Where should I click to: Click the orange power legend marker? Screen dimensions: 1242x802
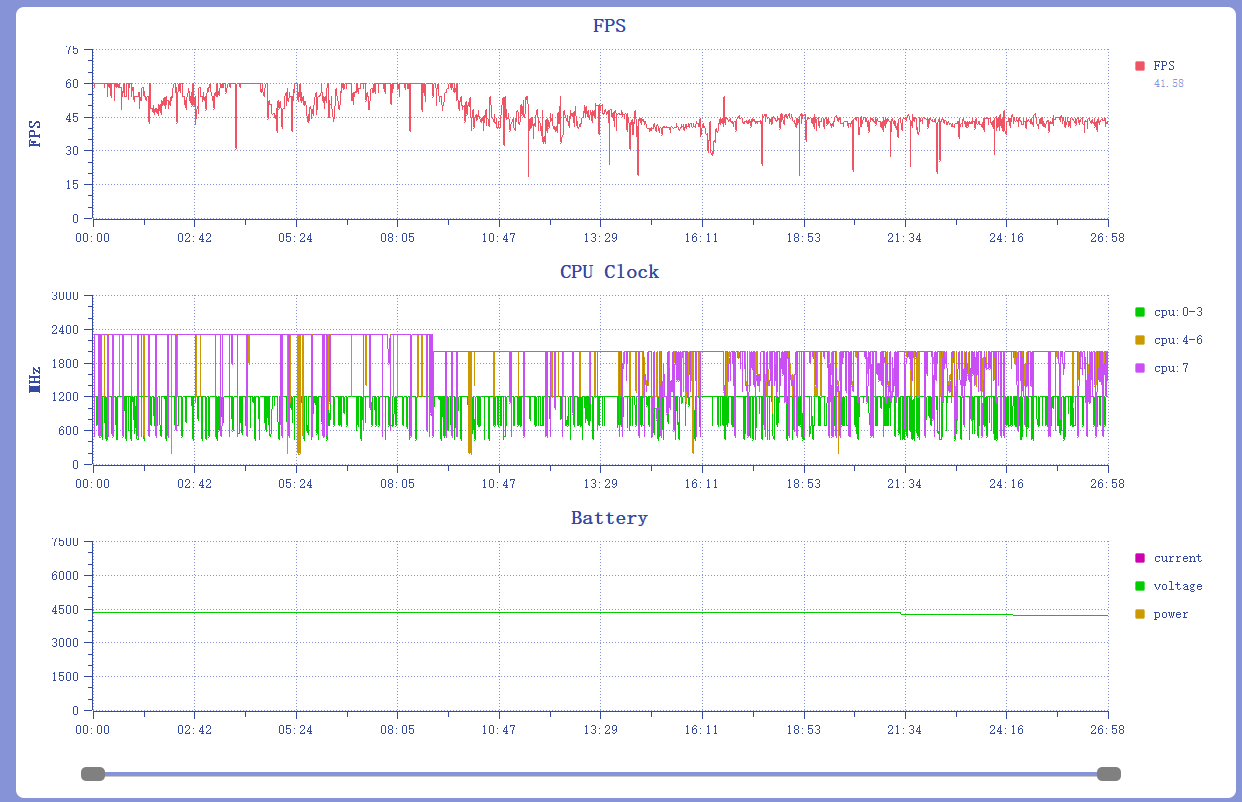coord(1140,614)
